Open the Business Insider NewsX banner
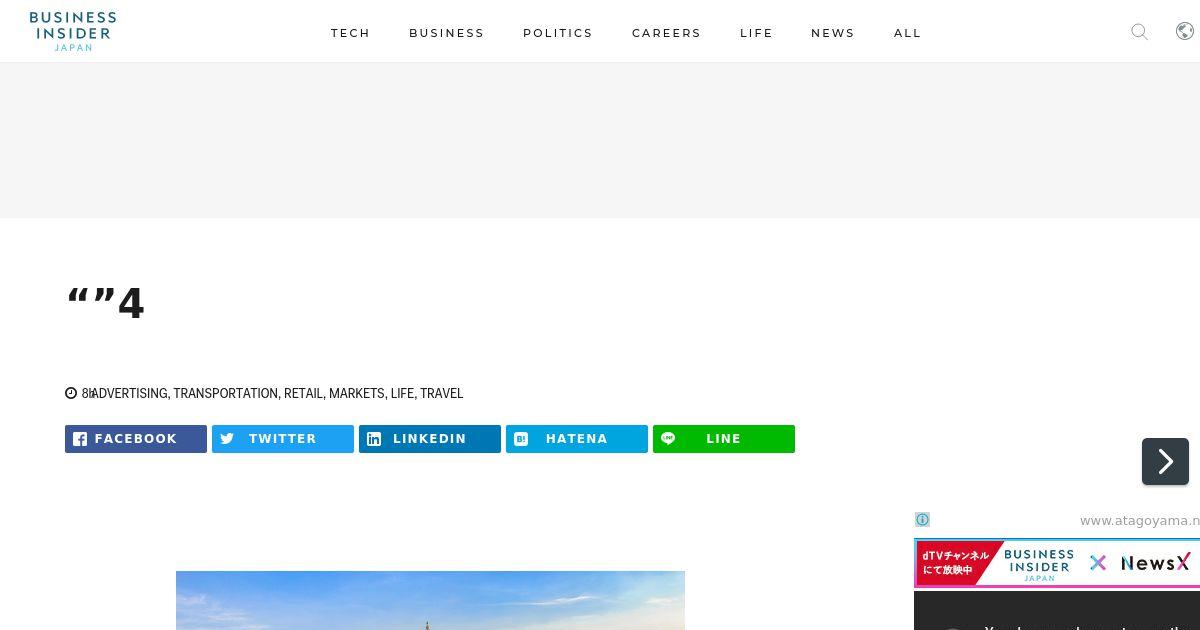 (x=1057, y=563)
